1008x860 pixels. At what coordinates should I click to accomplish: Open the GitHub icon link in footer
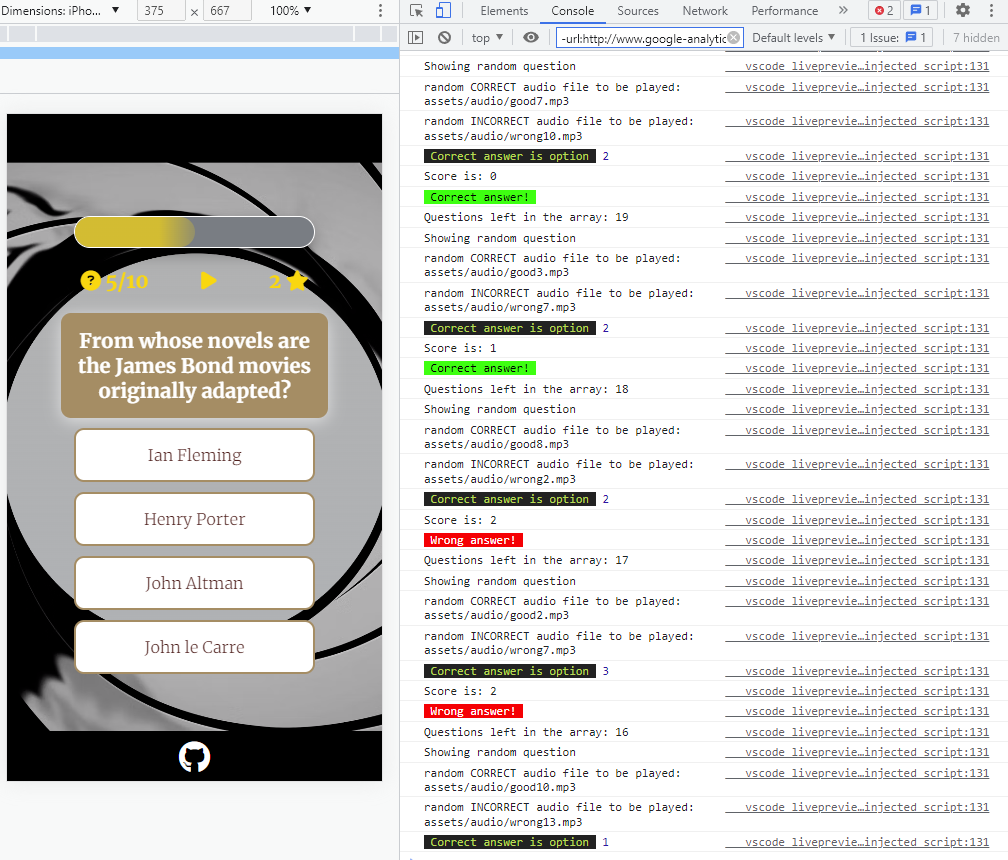[x=194, y=757]
